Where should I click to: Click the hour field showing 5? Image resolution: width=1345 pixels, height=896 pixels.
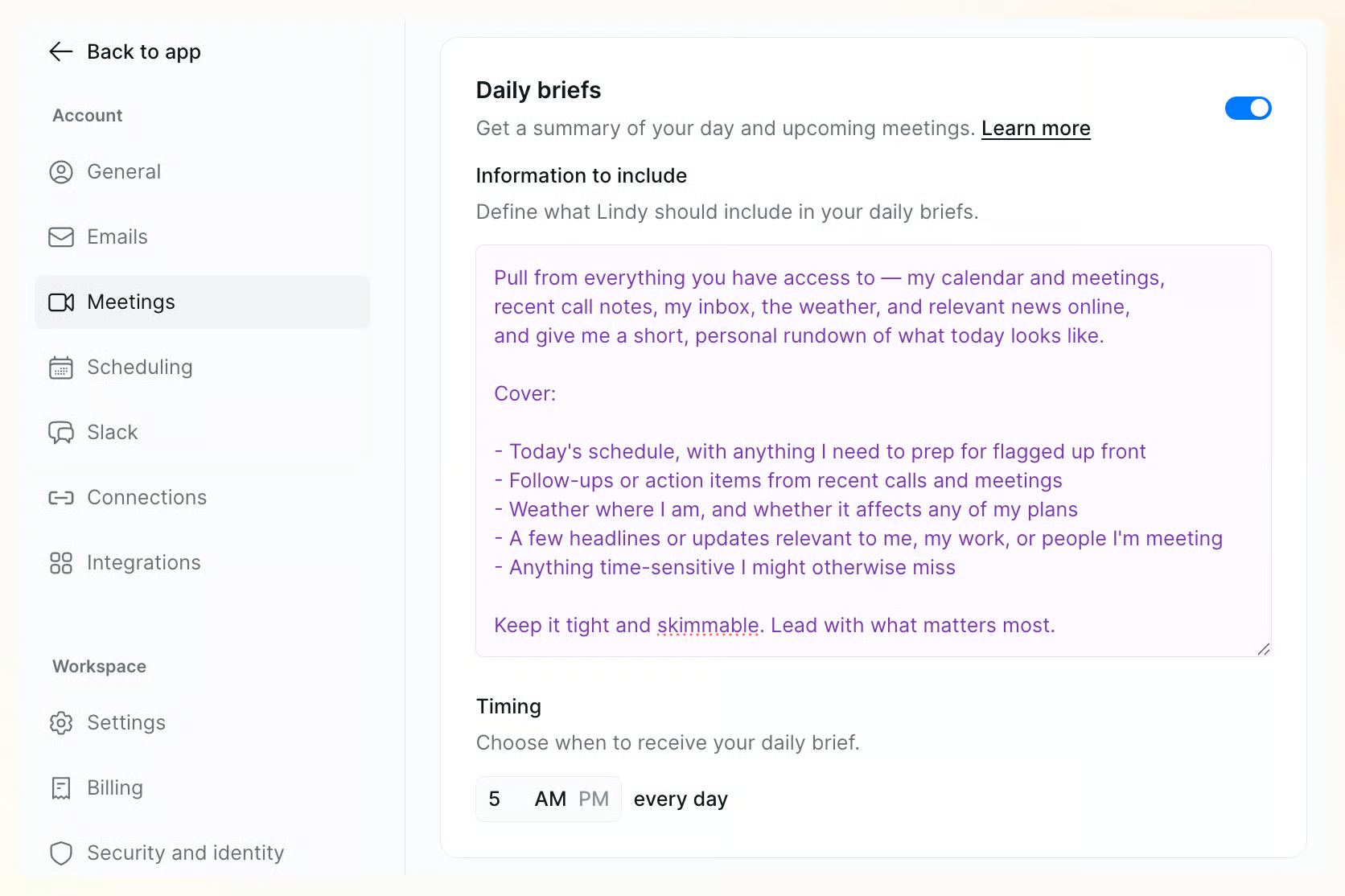[x=495, y=799]
